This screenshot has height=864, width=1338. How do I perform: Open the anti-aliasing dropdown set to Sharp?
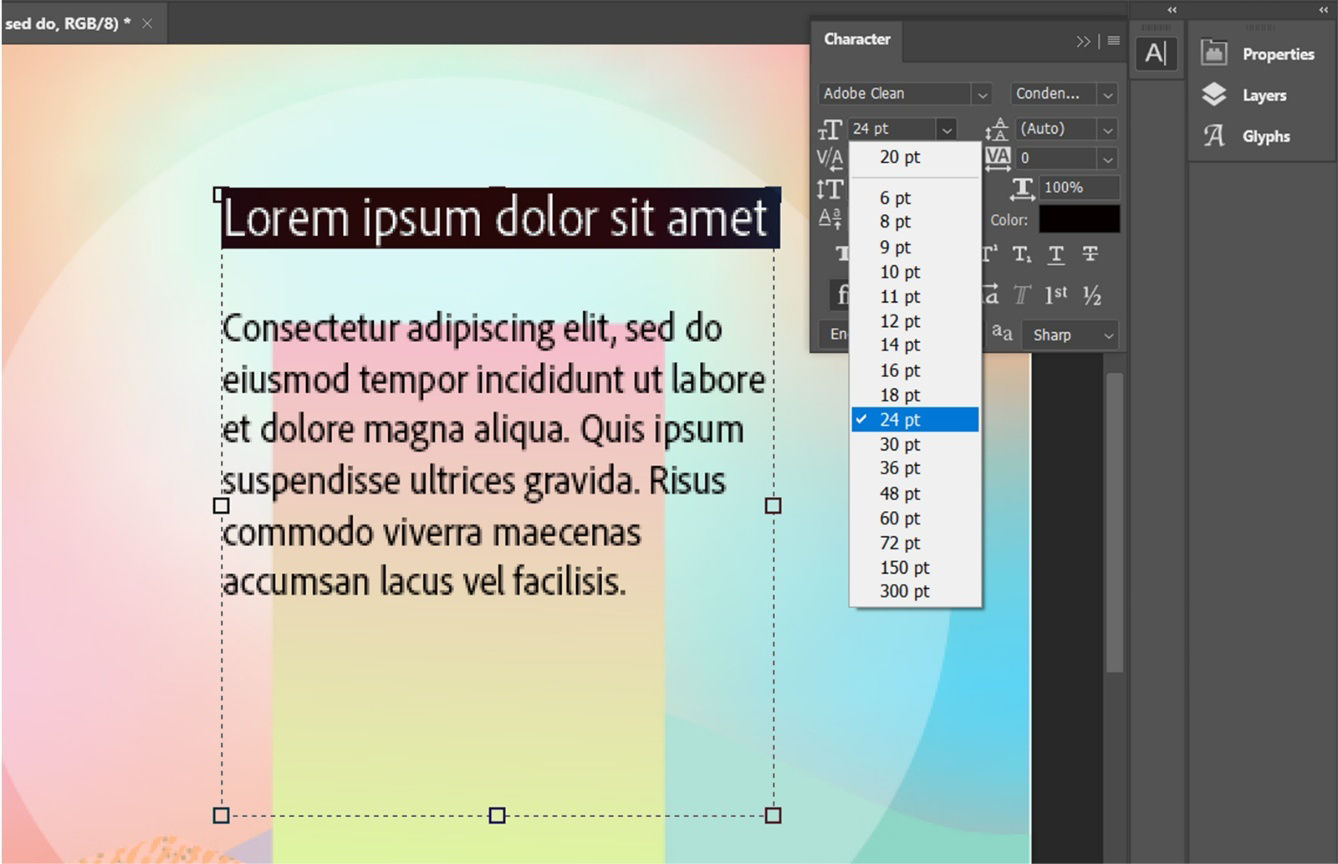tap(1070, 335)
